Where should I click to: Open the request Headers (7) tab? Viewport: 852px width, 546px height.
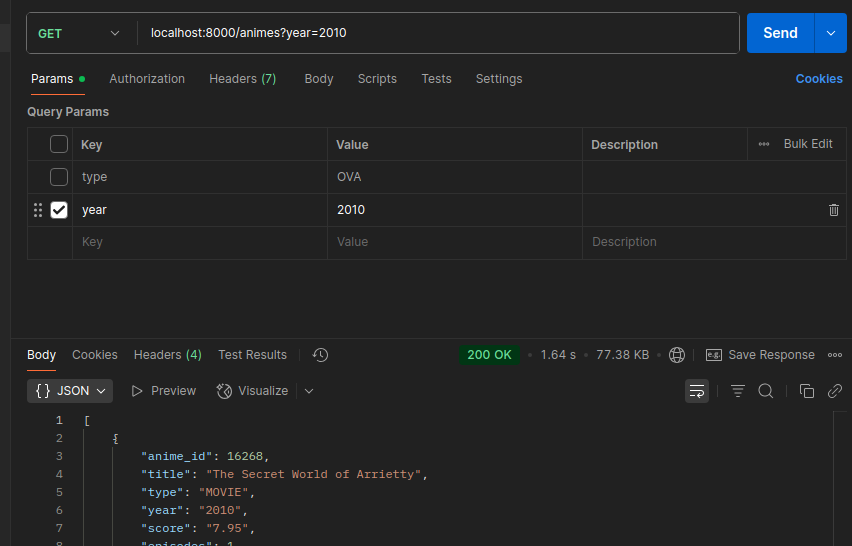coord(242,79)
